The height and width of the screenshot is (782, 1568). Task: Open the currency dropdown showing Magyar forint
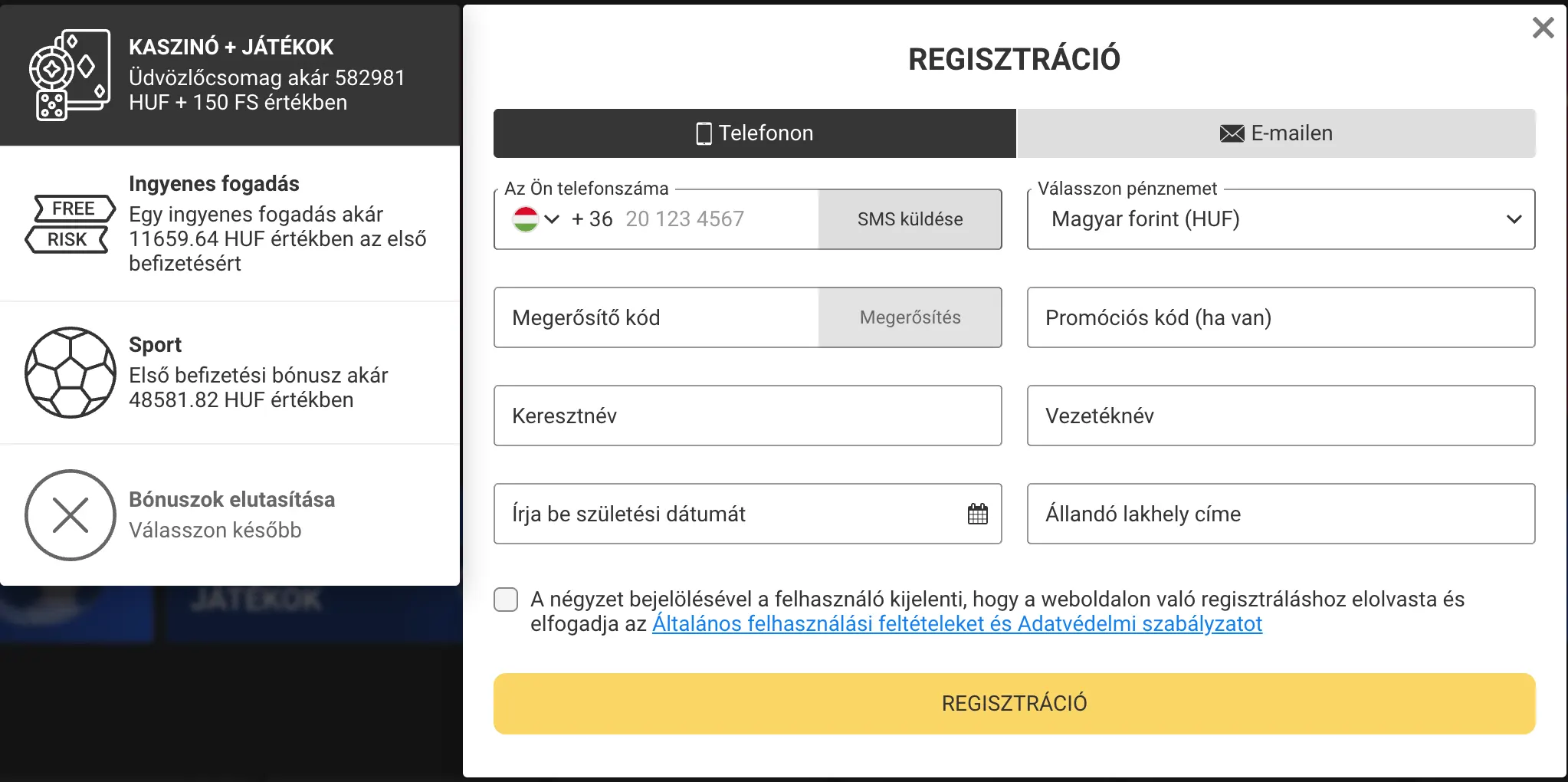point(1280,219)
